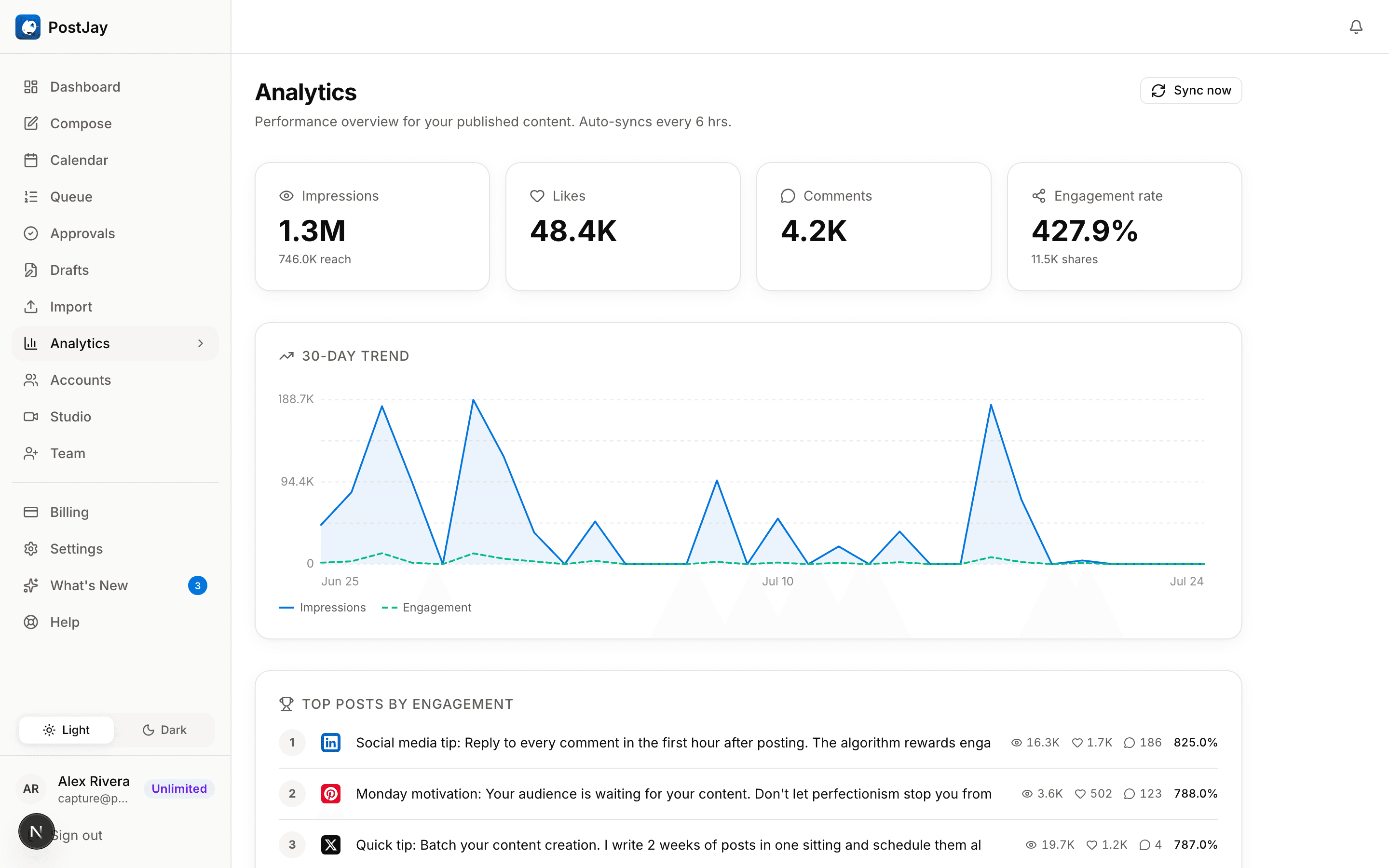The image size is (1389, 868).
Task: Click the Engagement rate share icon
Action: point(1039,196)
